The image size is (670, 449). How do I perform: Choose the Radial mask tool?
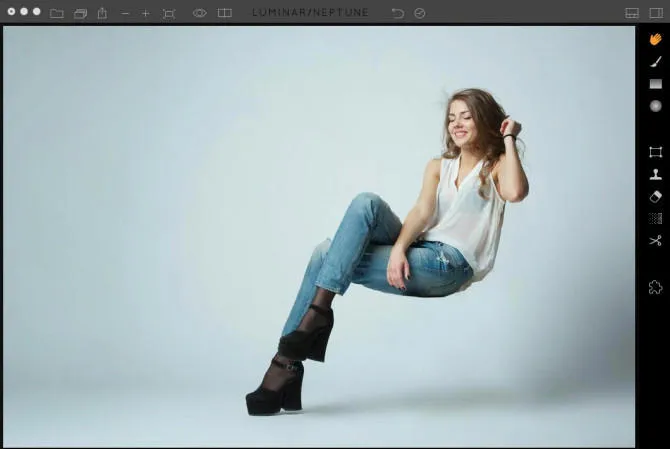(x=655, y=106)
